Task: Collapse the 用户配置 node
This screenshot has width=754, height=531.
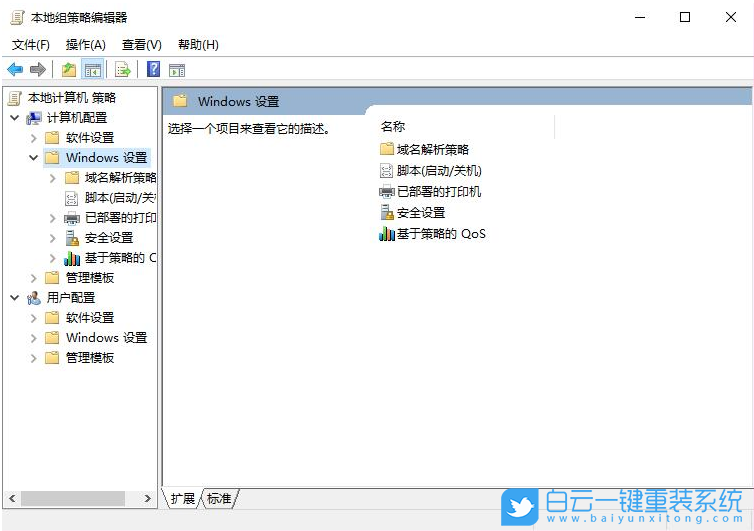Action: 15,298
